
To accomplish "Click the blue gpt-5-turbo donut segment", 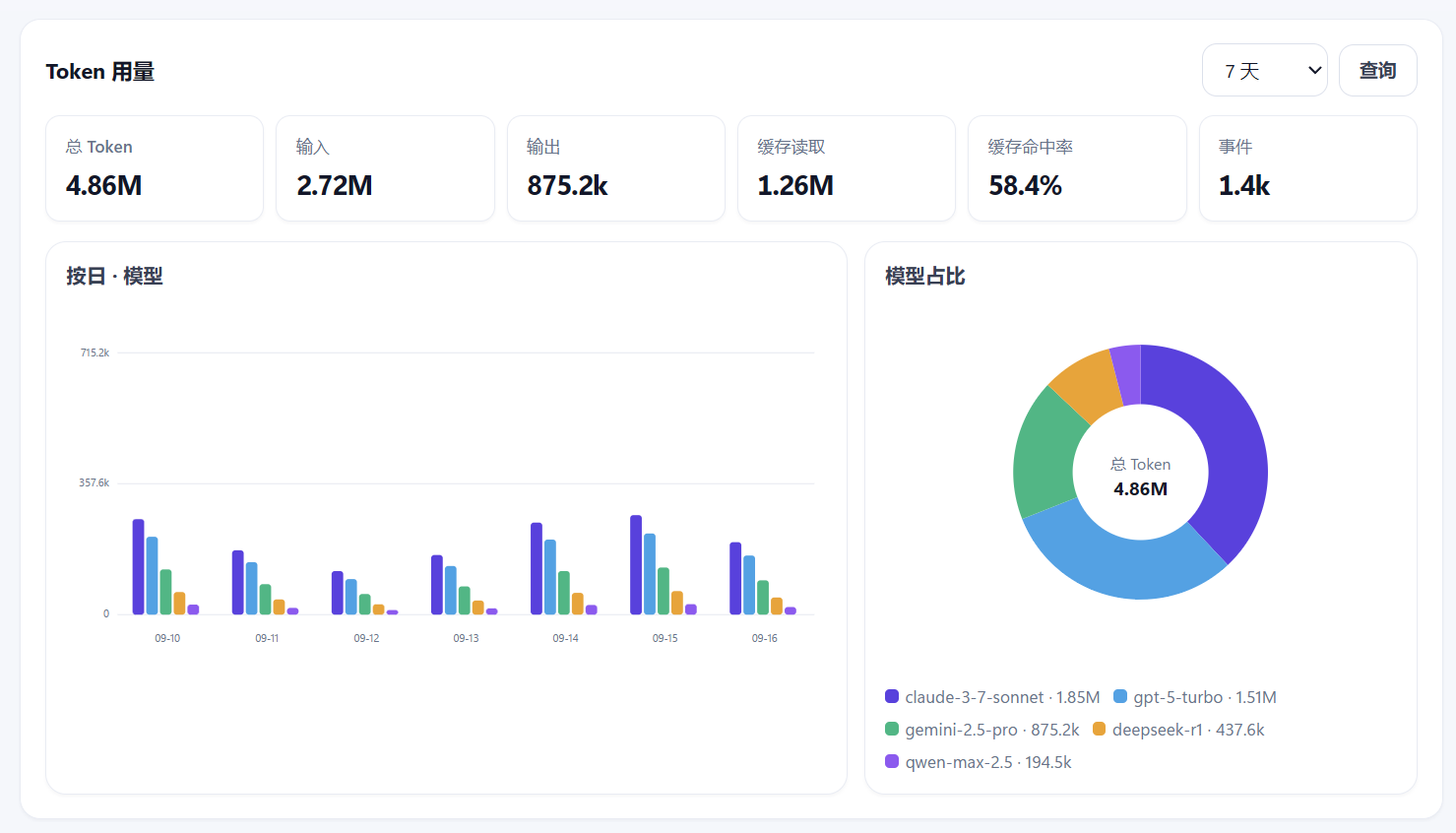I will click(x=1112, y=561).
